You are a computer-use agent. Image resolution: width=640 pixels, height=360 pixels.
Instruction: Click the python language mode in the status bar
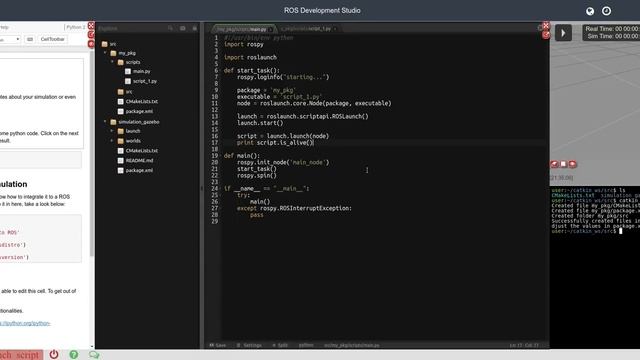tap(306, 345)
